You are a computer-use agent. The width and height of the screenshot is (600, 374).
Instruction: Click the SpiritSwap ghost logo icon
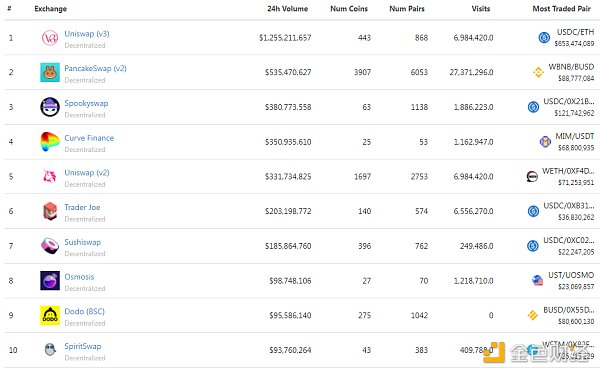[50, 350]
